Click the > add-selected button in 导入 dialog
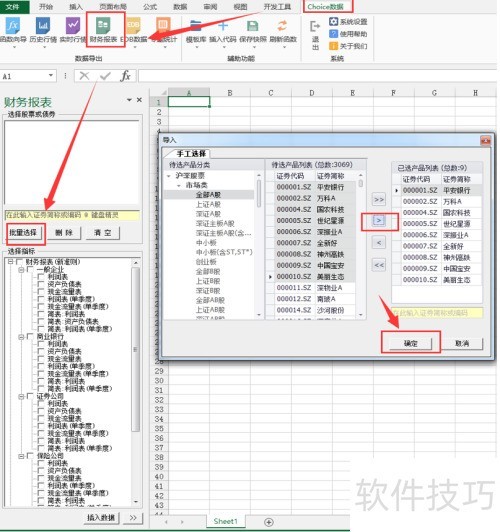500x532 pixels. [379, 221]
